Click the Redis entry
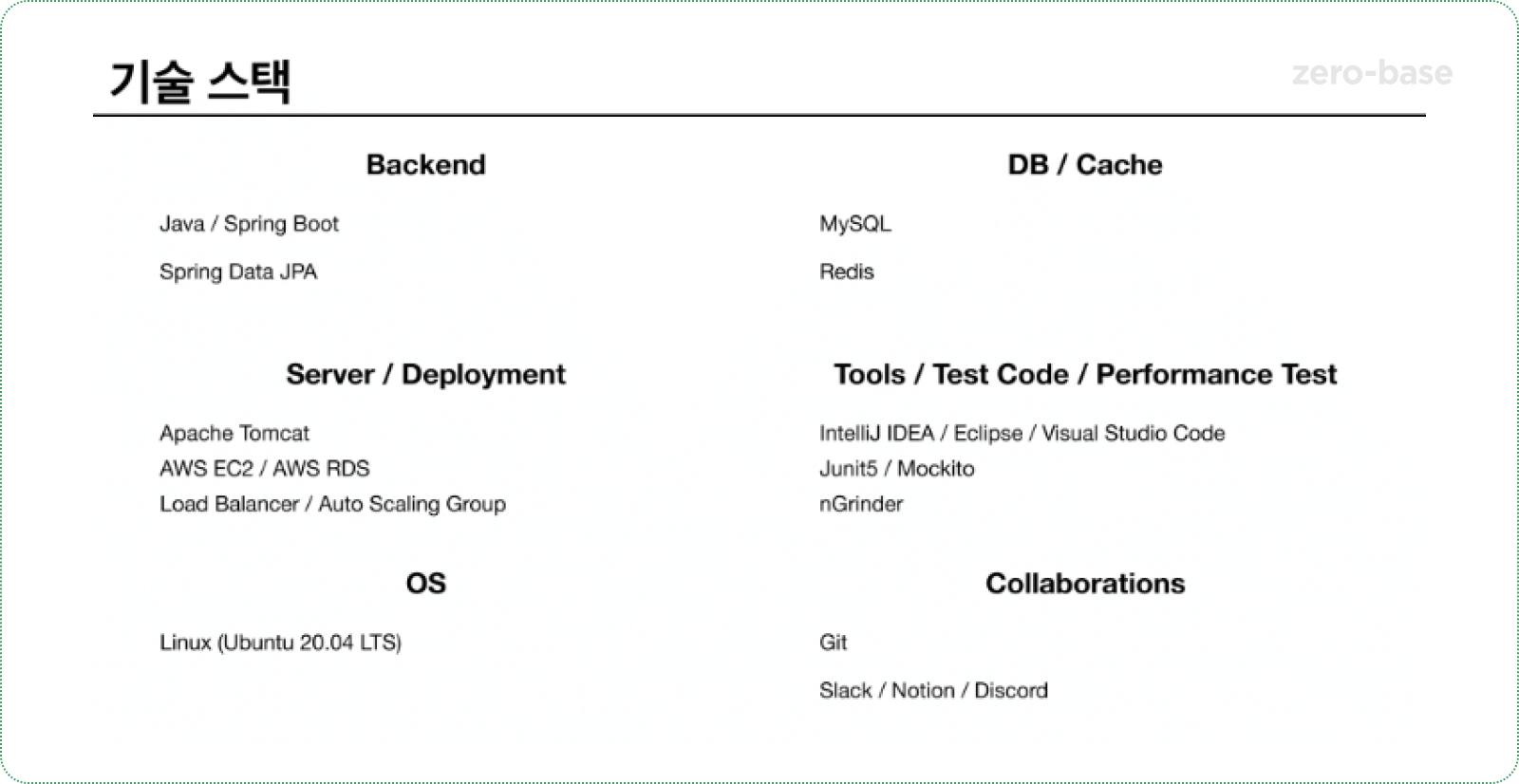This screenshot has height=784, width=1519. pos(846,271)
